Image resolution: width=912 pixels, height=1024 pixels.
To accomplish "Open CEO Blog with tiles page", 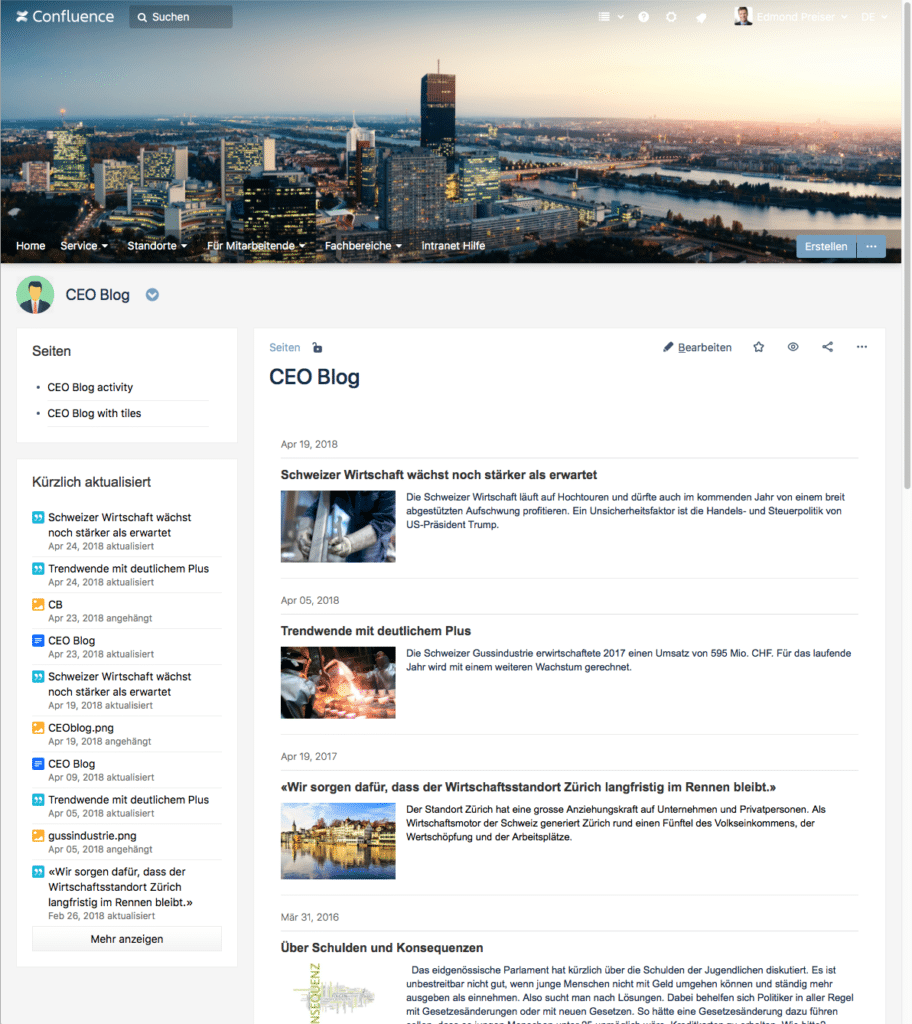I will click(x=94, y=413).
